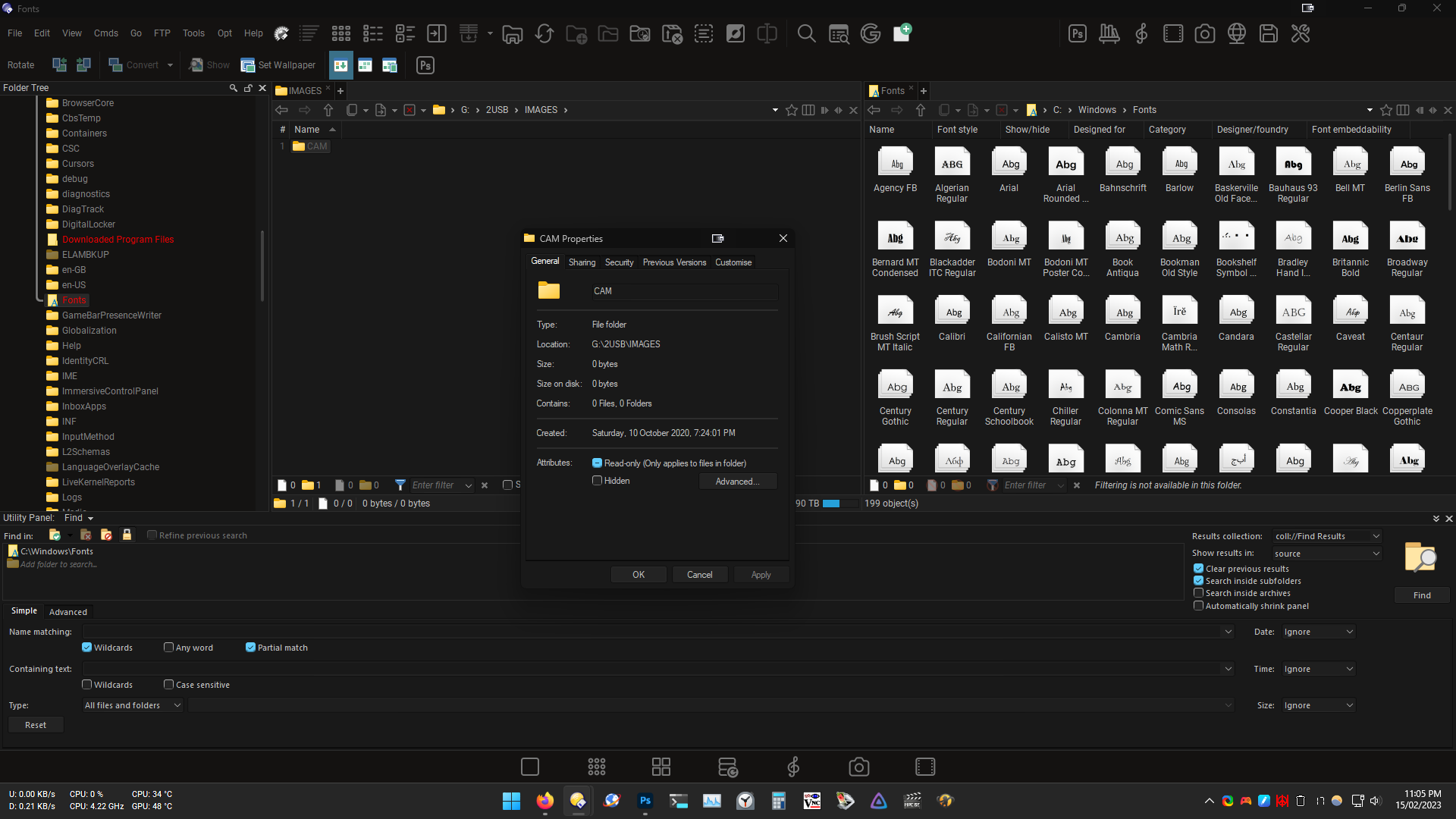Click the Photoshop icon in top-right toolbar
The image size is (1456, 819).
point(1077,33)
